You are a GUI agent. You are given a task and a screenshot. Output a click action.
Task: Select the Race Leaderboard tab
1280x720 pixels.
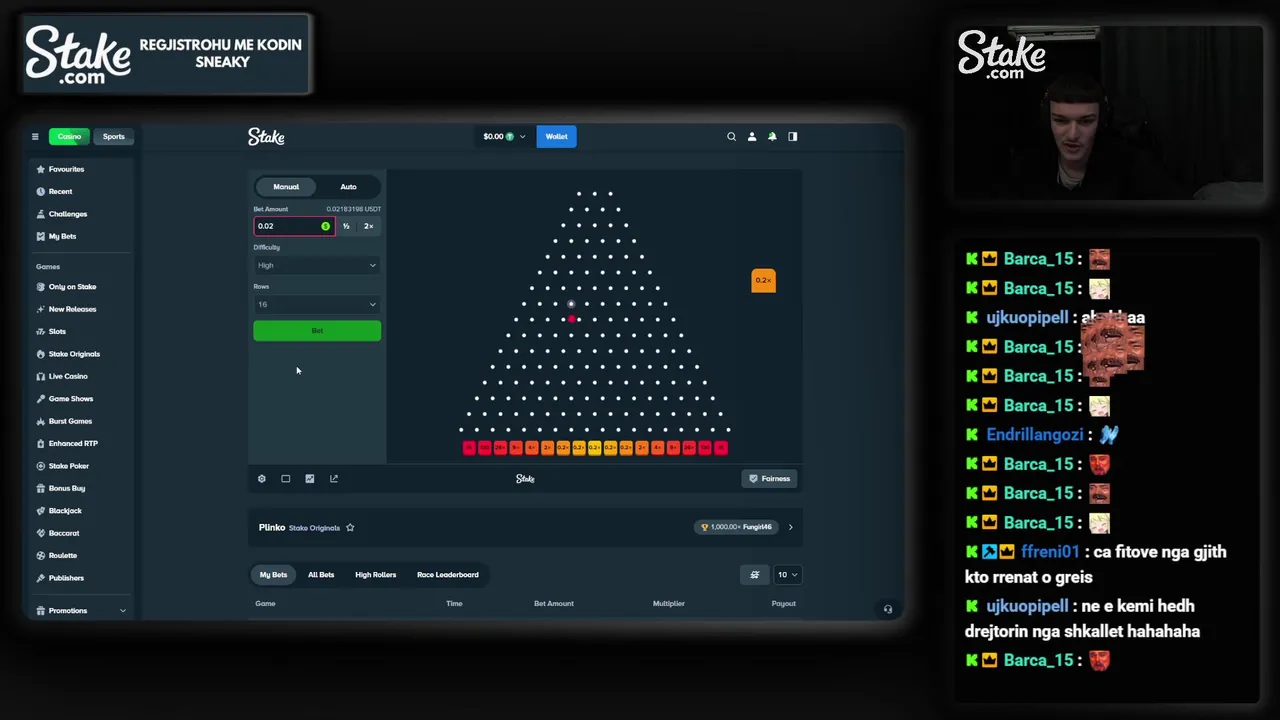tap(448, 575)
